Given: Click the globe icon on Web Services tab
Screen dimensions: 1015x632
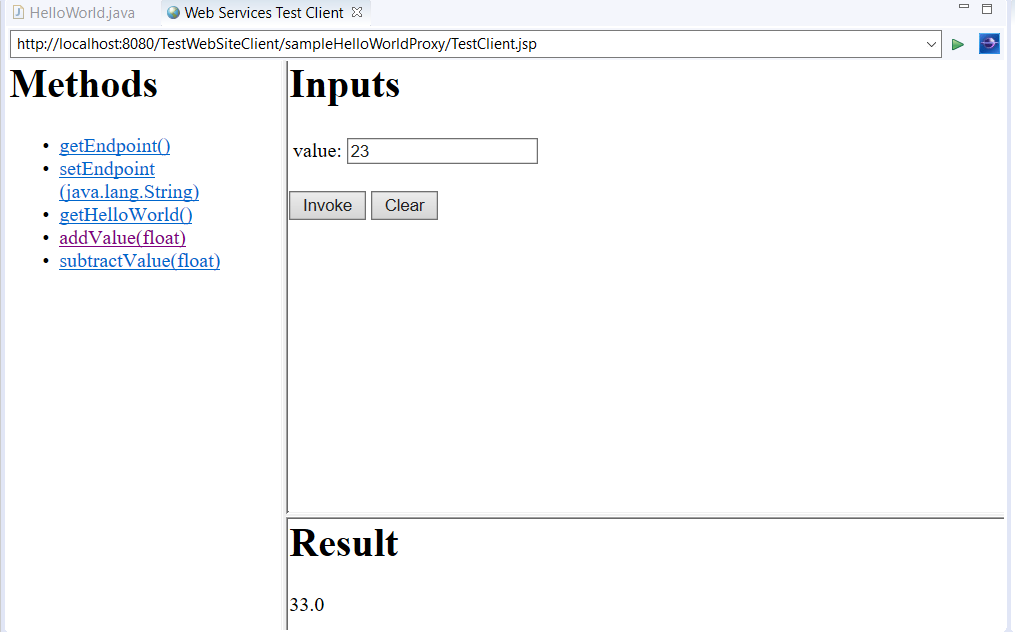Looking at the screenshot, I should (174, 14).
